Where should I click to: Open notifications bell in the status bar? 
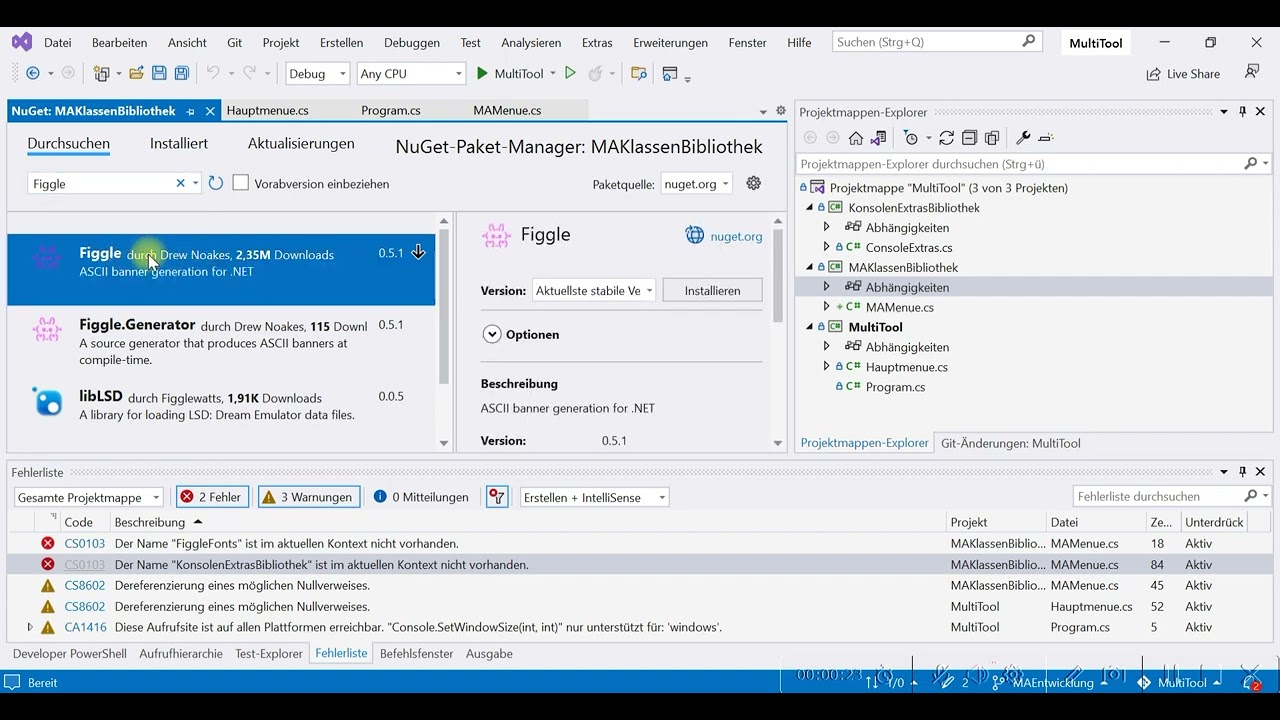(1251, 682)
